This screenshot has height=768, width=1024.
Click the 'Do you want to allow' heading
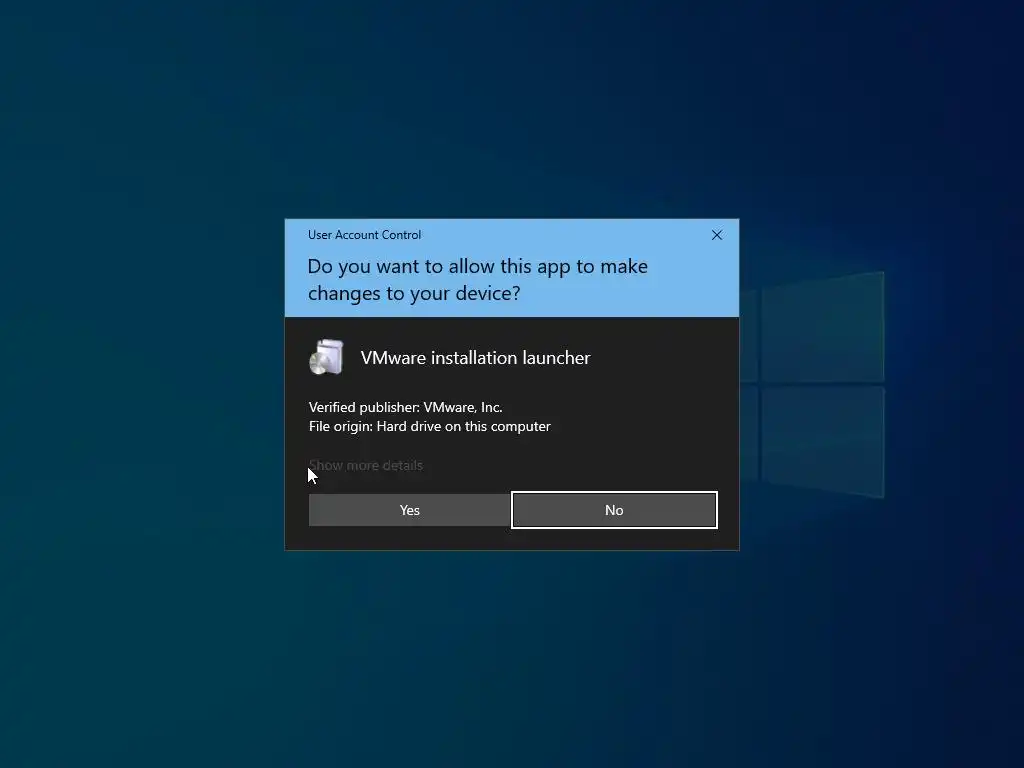tap(477, 280)
